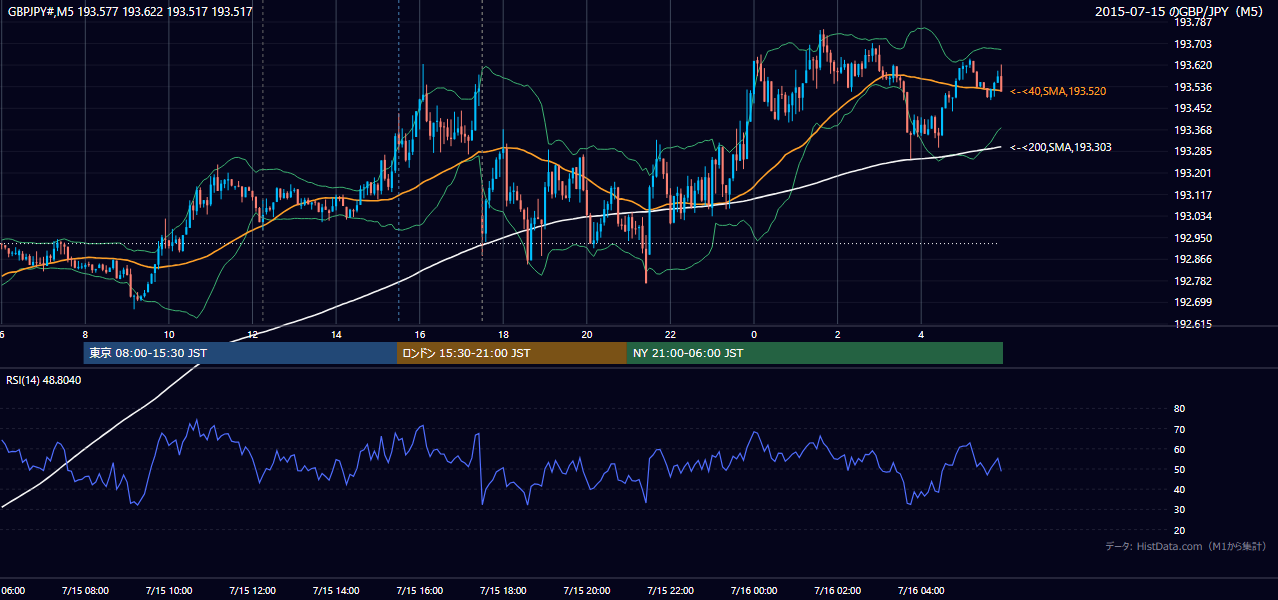1278x600 pixels.
Task: Click price axis value 193.368
Action: tap(1192, 130)
